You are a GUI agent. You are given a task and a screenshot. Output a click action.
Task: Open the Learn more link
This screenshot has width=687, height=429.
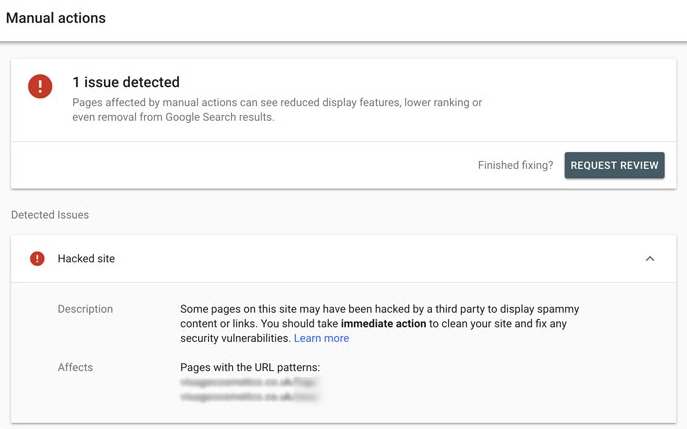[321, 338]
